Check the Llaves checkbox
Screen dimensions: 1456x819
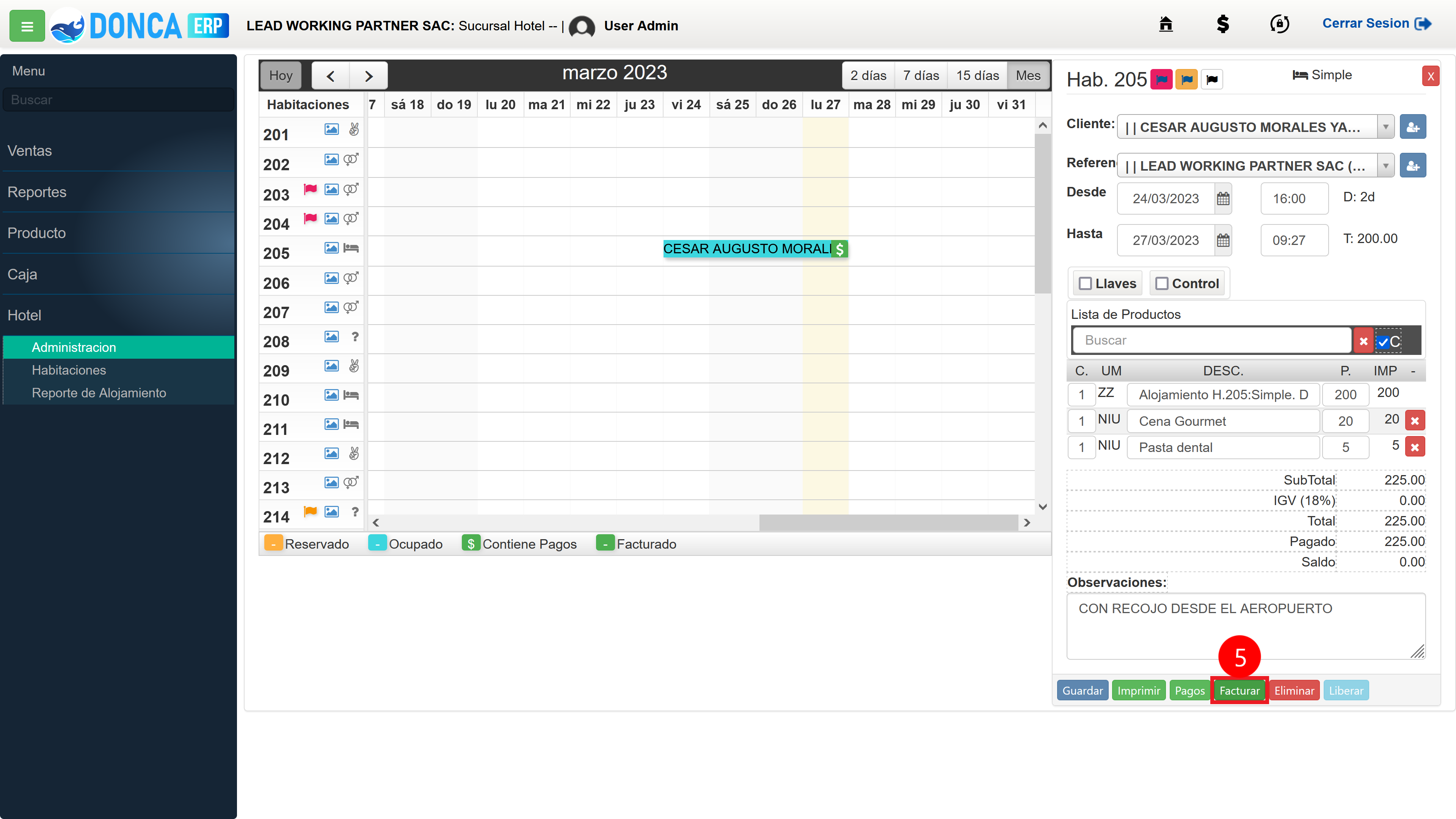1085,283
